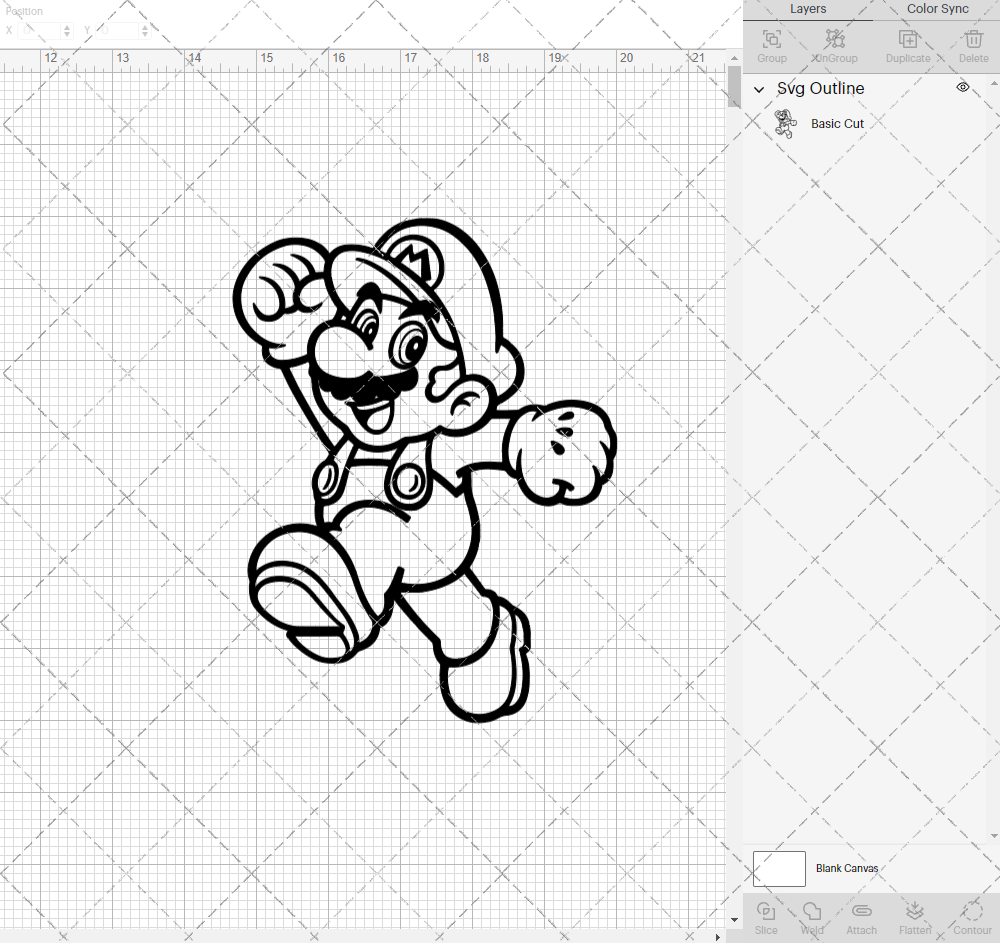Increase X position using the stepper arrow

point(66,27)
